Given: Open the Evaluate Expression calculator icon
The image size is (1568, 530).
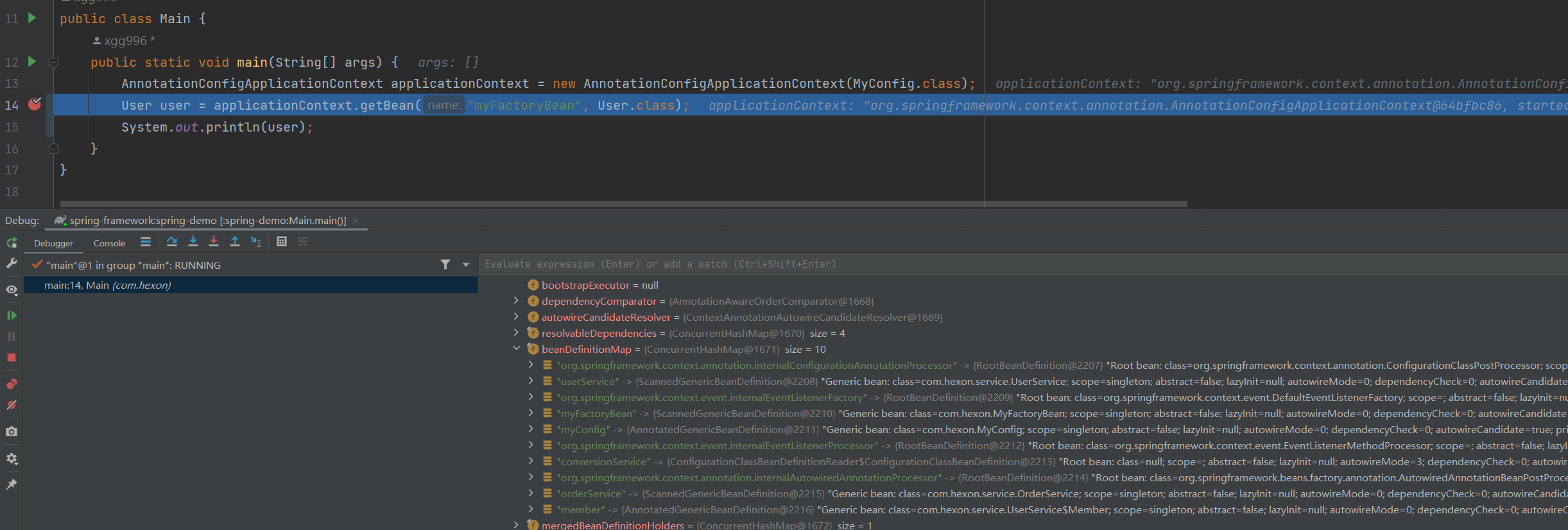Looking at the screenshot, I should 282,242.
